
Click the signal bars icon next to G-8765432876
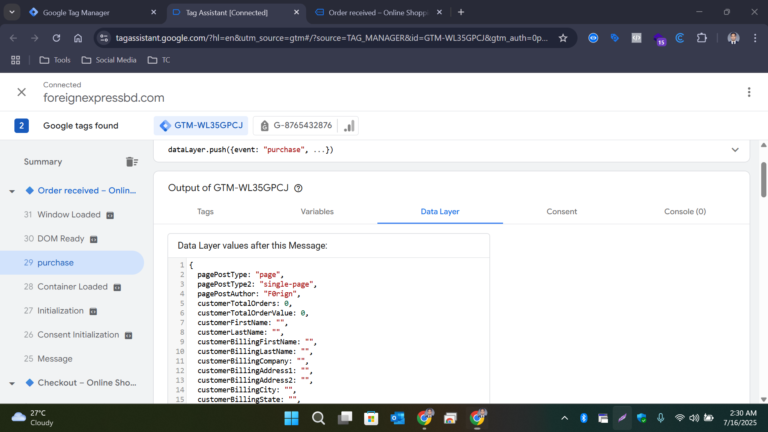[349, 126]
